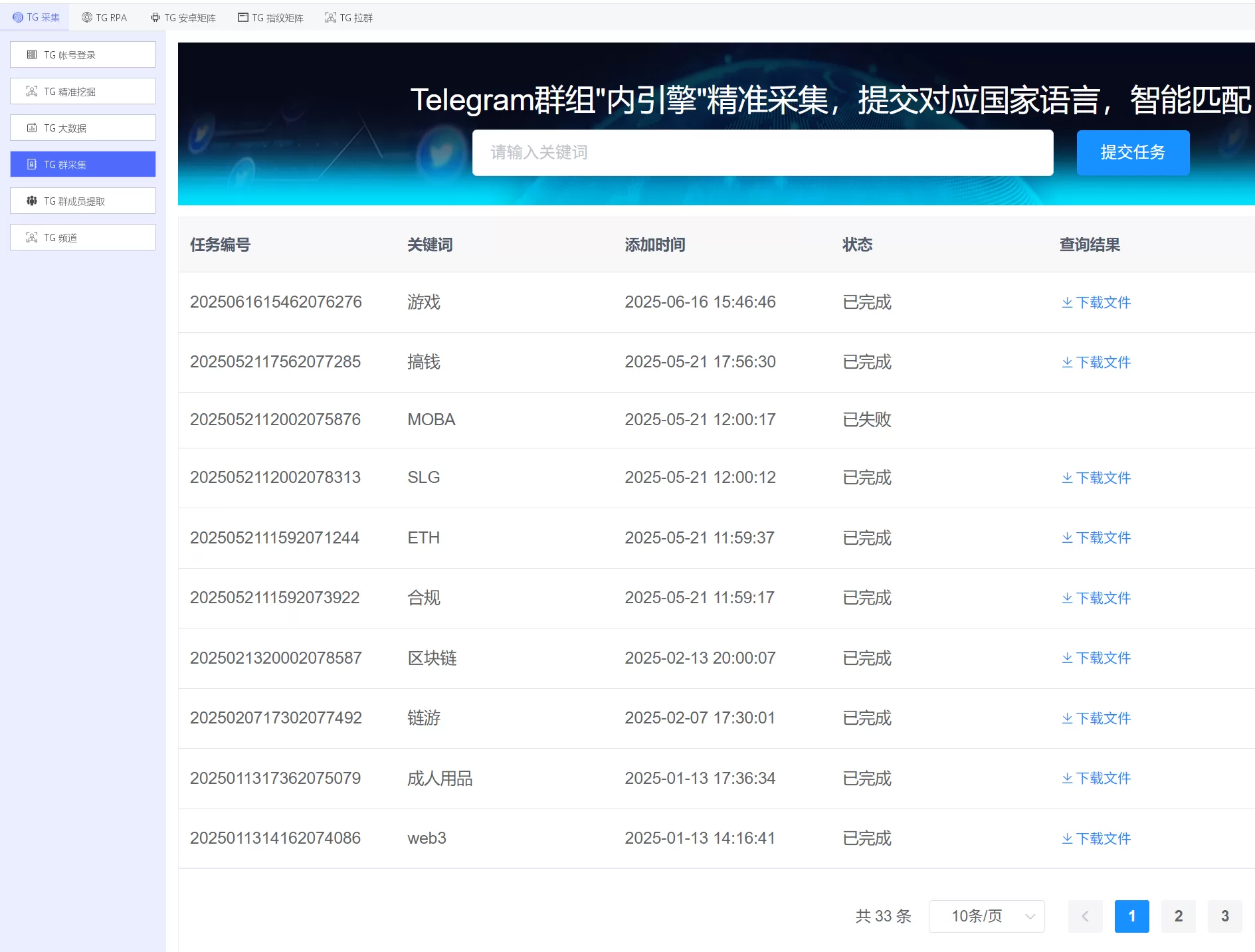Select TG 群采集 sidebar item
1255x952 pixels.
[x=83, y=164]
